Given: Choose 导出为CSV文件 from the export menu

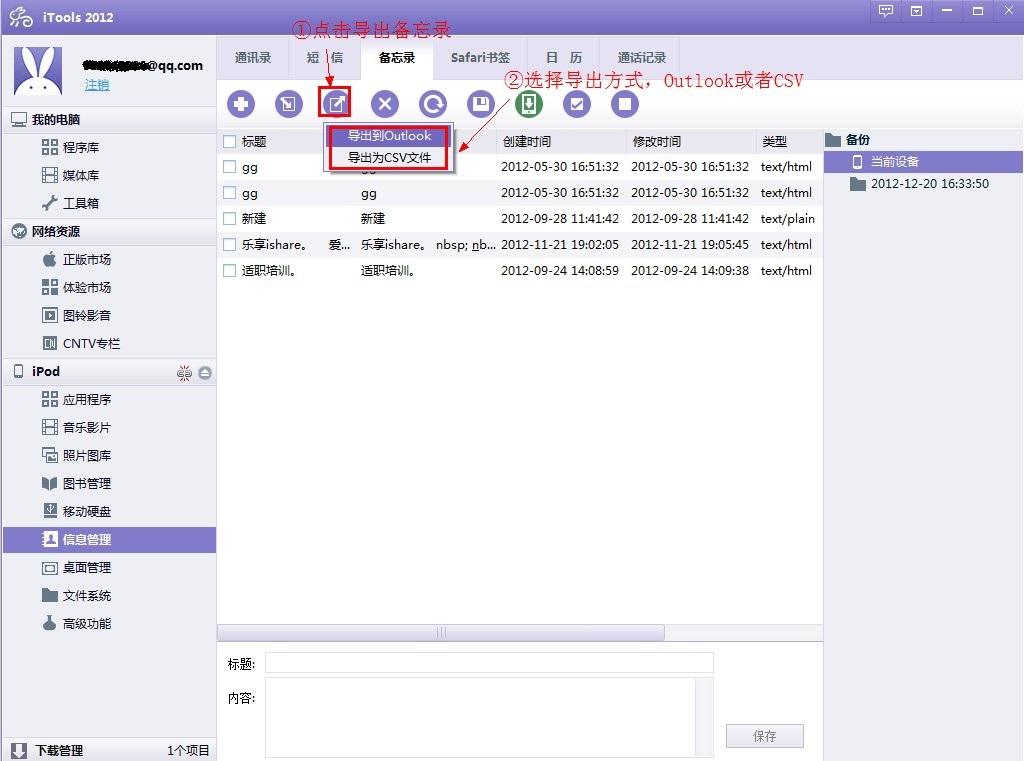Looking at the screenshot, I should pyautogui.click(x=390, y=158).
